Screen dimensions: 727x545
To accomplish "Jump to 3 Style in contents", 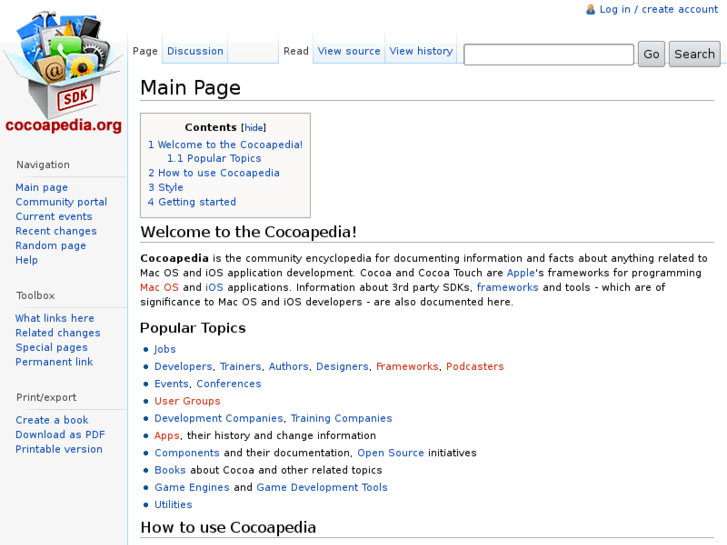I will click(166, 187).
